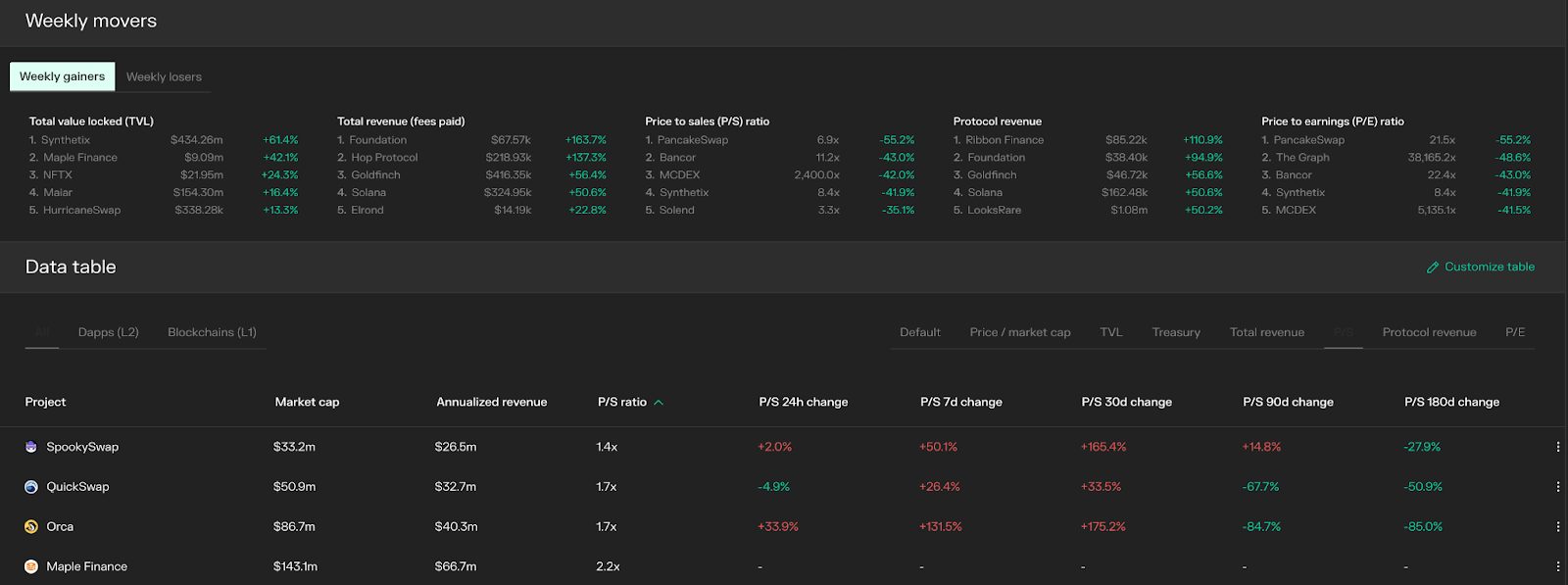Click Synthetix in the P/E ratio list
Viewport: 1568px width, 585px height.
(x=1300, y=193)
